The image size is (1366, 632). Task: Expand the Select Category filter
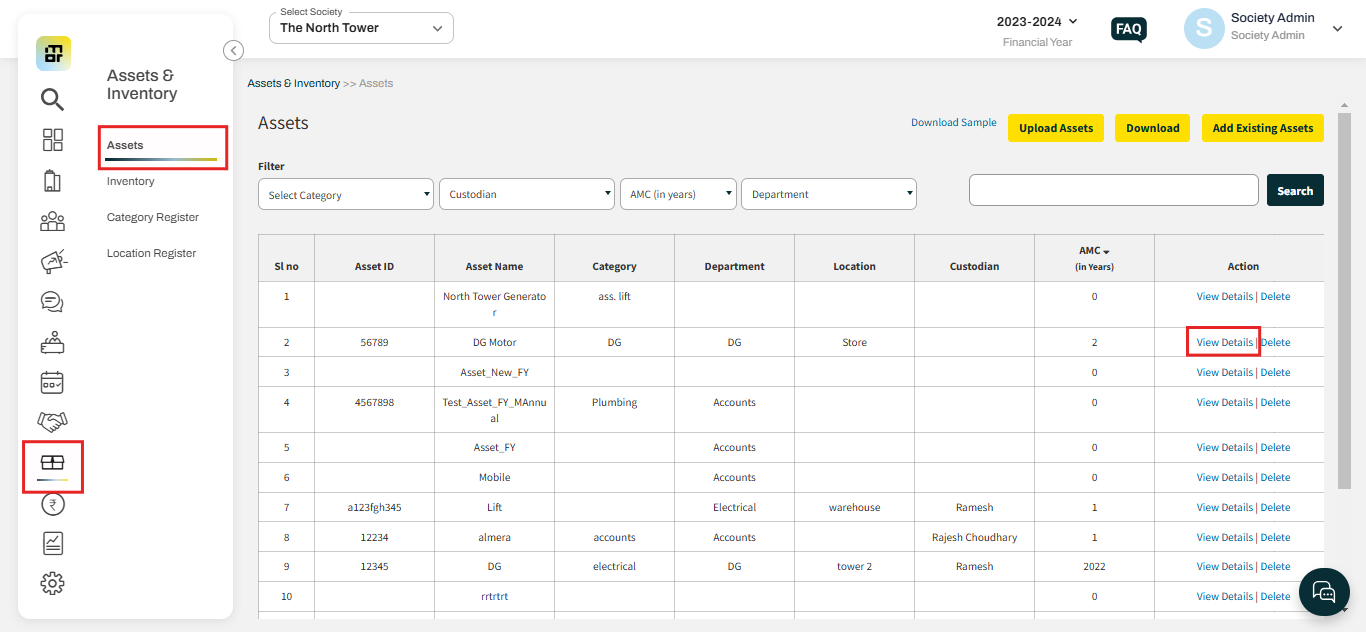345,195
